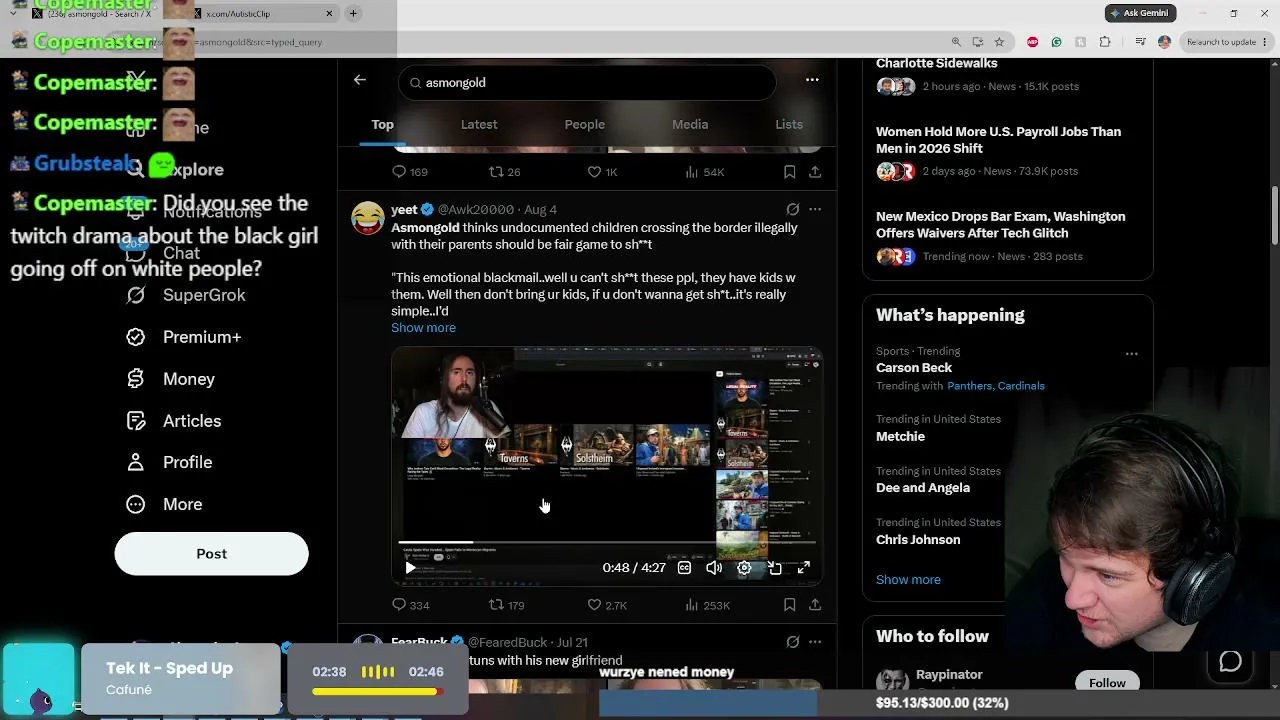Enable picture-in-picture for the video
Viewport: 1280px width, 720px height.
pyautogui.click(x=774, y=567)
